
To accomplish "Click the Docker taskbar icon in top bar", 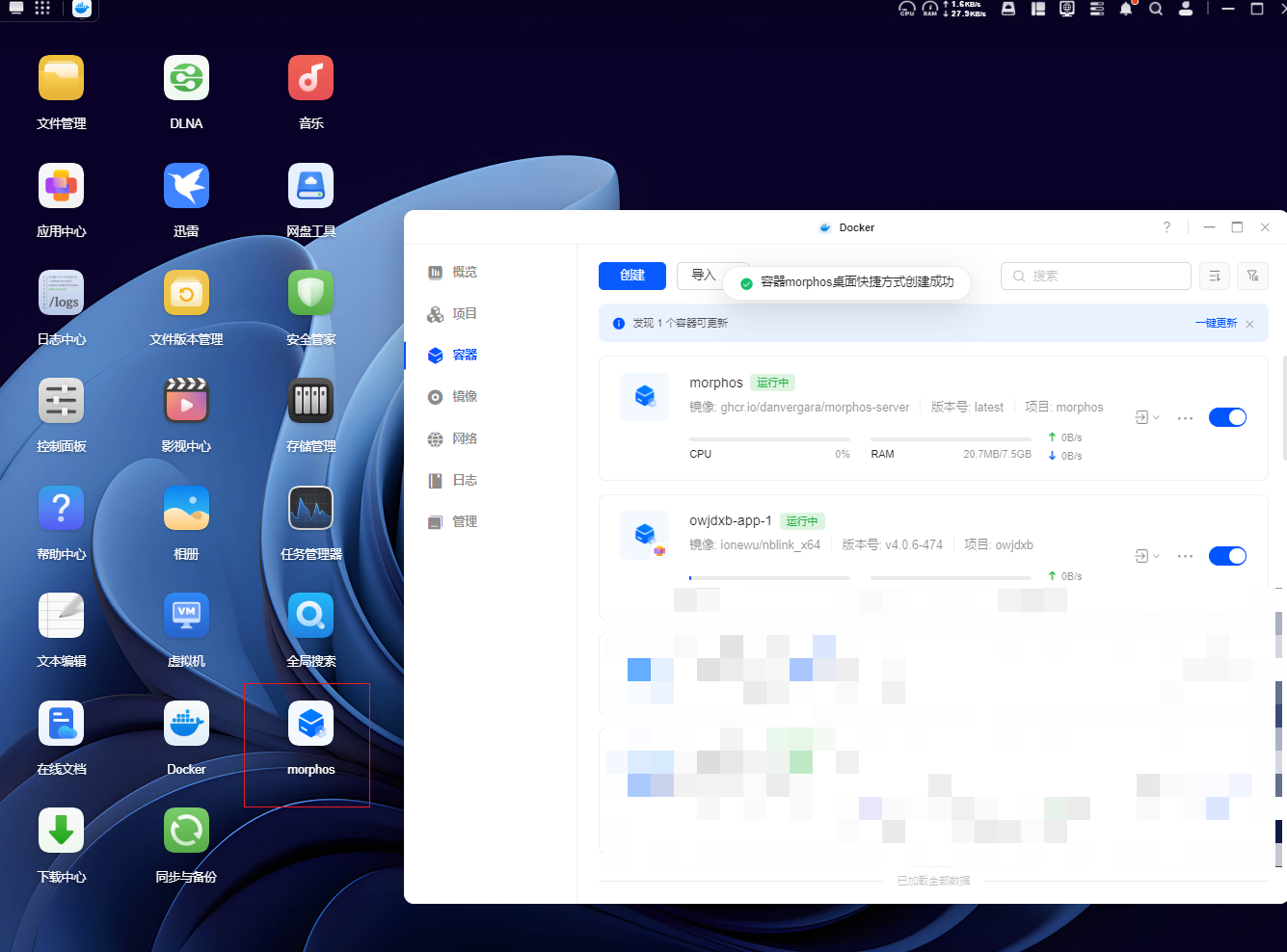I will (82, 9).
